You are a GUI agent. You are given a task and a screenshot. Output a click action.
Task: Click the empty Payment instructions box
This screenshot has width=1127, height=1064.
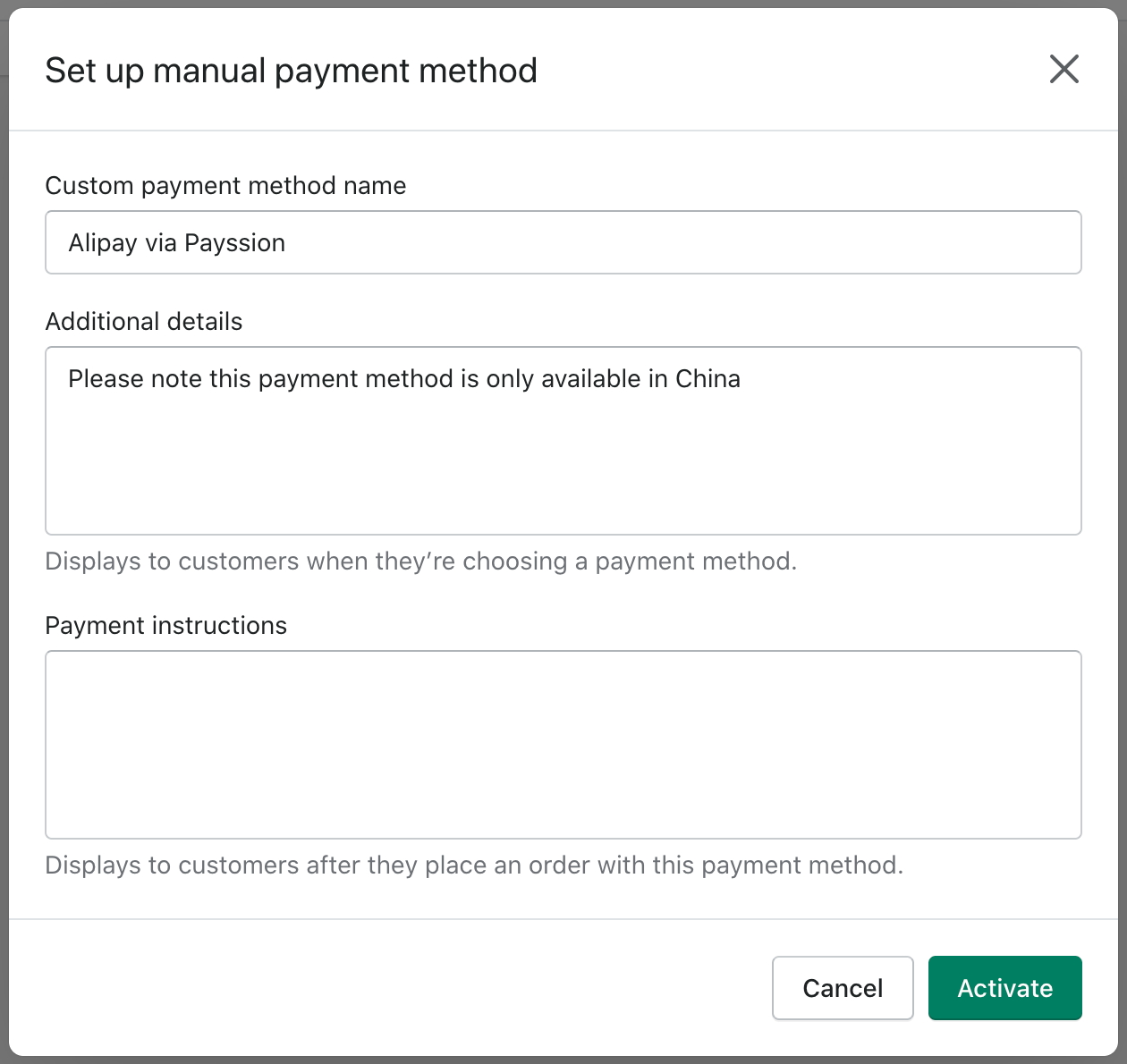pos(563,745)
